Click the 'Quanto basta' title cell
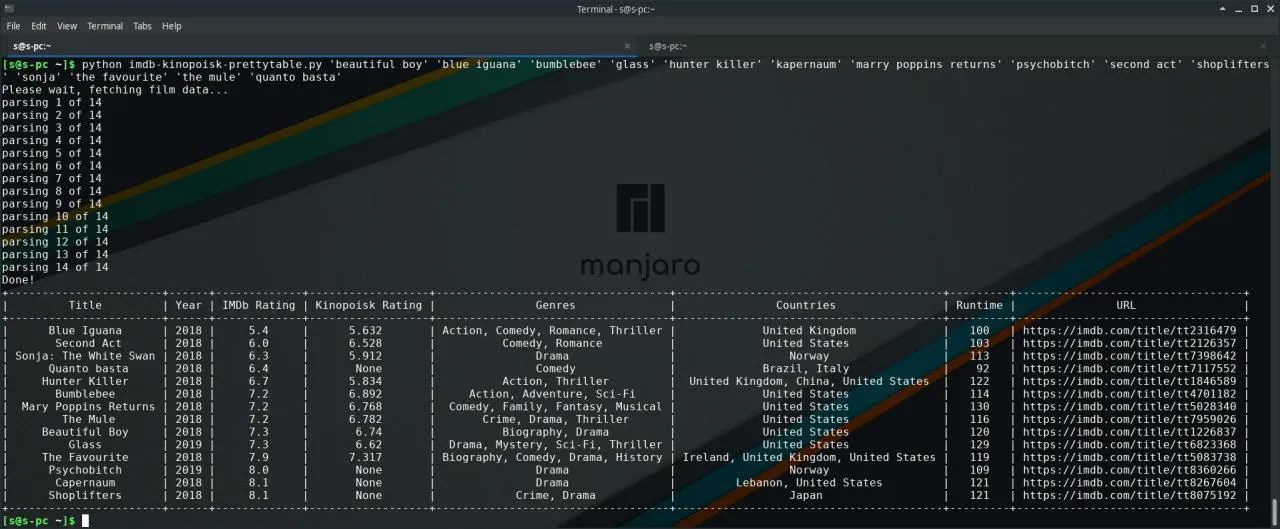This screenshot has width=1280, height=529. (88, 369)
